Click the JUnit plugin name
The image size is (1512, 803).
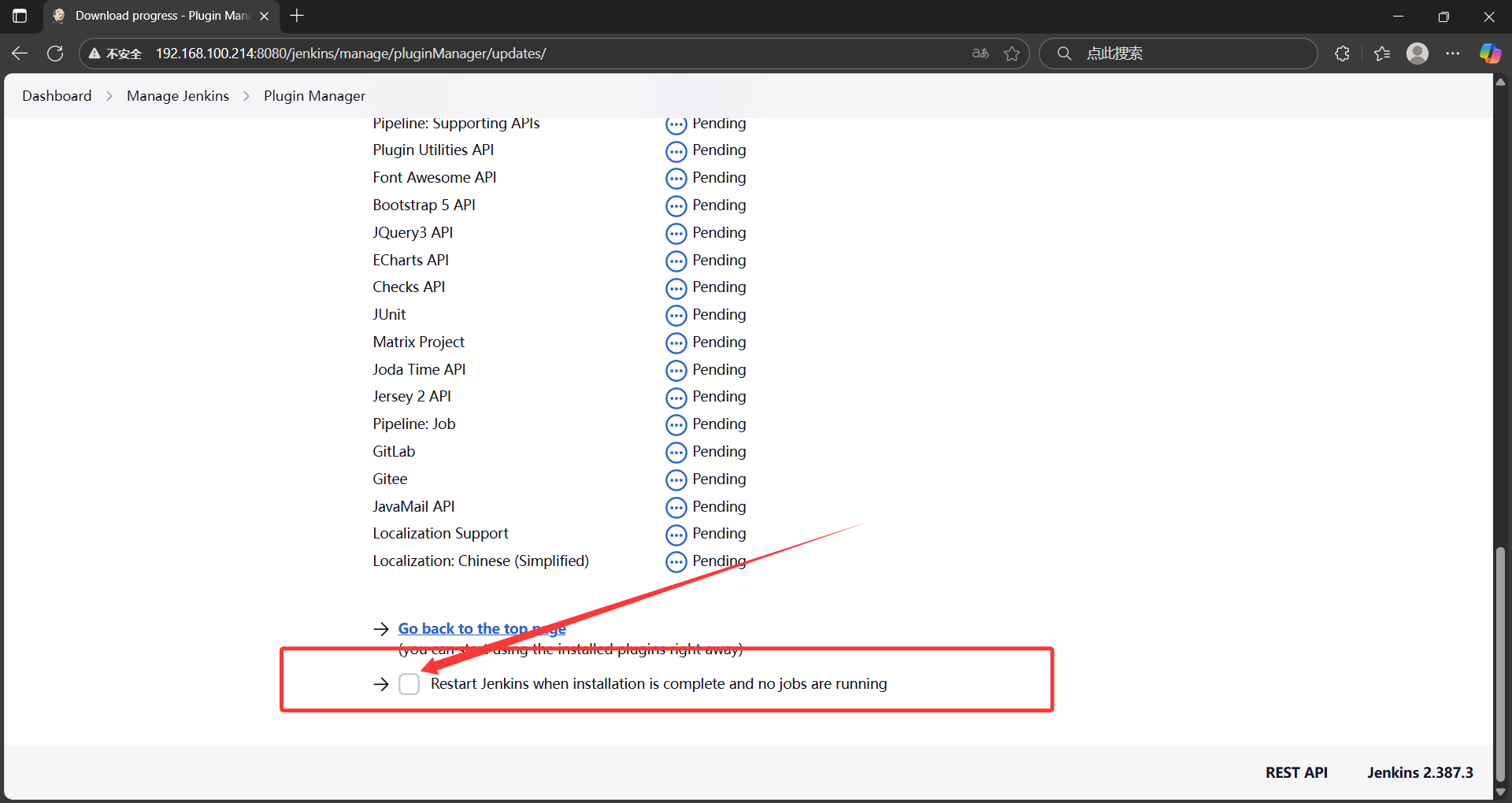click(x=389, y=314)
